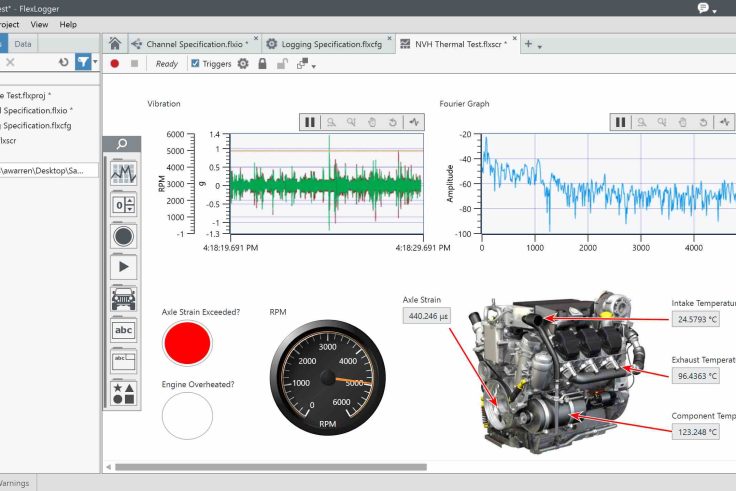The width and height of the screenshot is (736, 491).
Task: Open the Home tab icon
Action: point(115,44)
